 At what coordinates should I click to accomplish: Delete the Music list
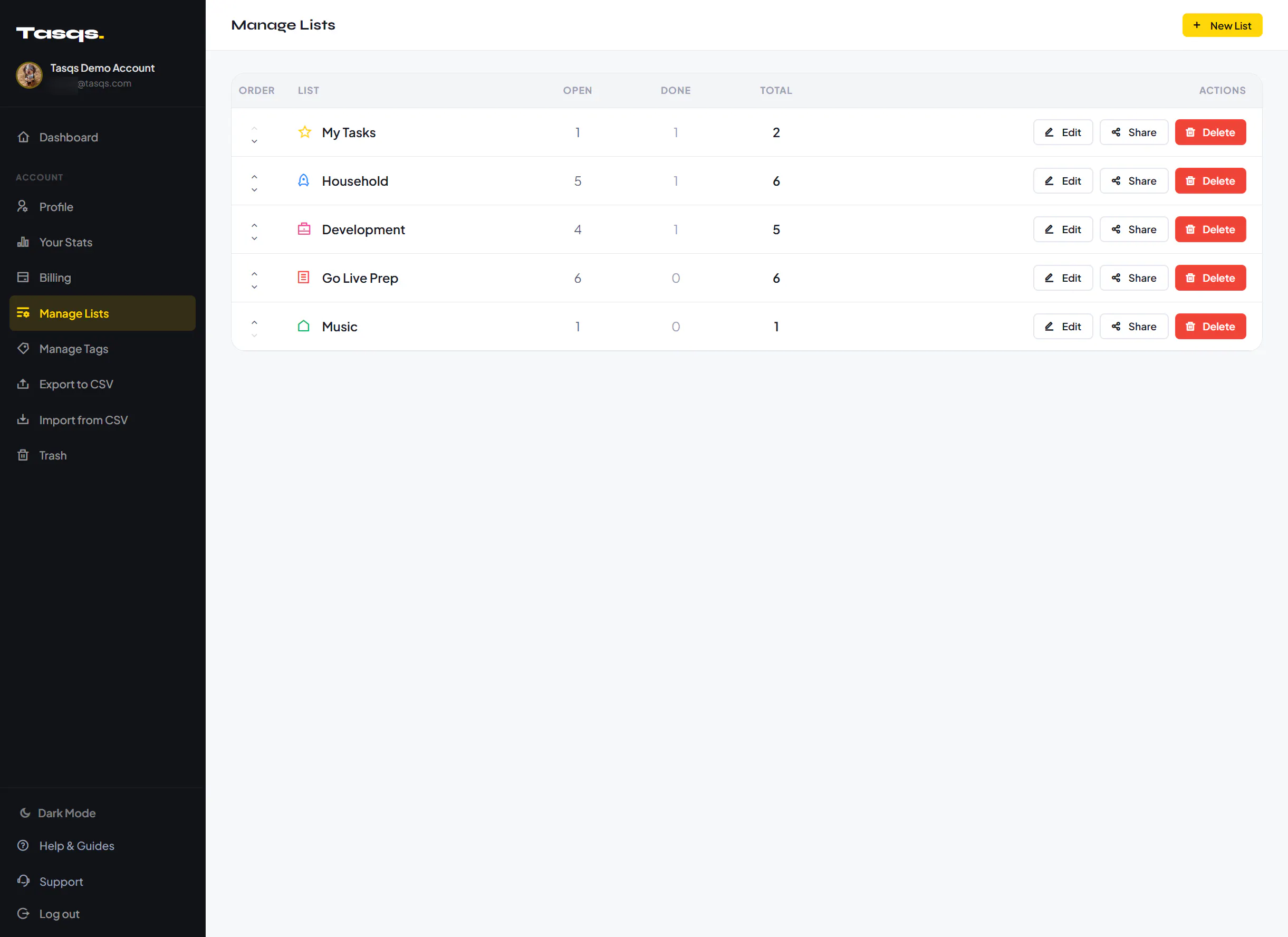point(1210,326)
